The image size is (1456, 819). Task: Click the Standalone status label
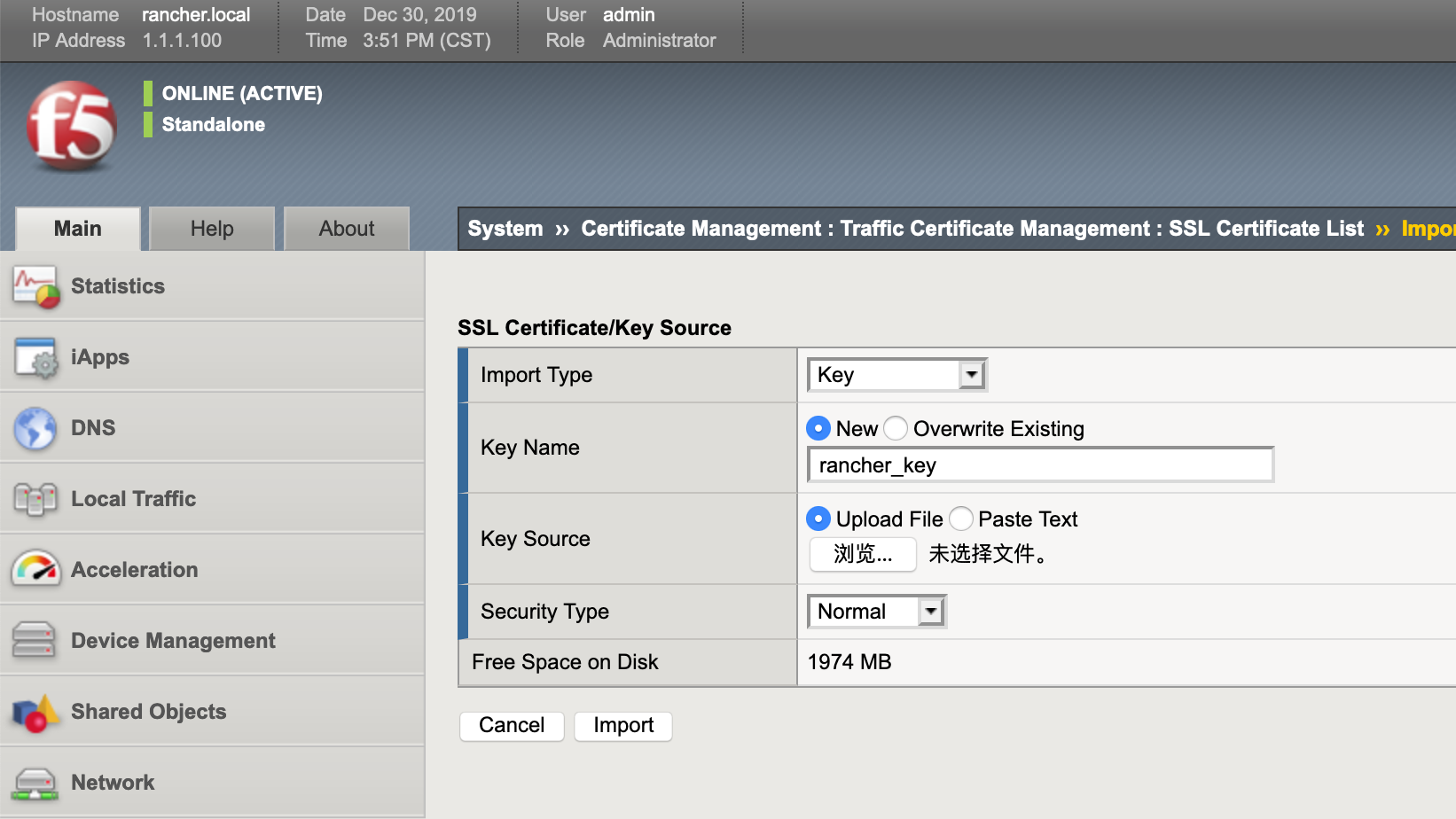tap(214, 125)
